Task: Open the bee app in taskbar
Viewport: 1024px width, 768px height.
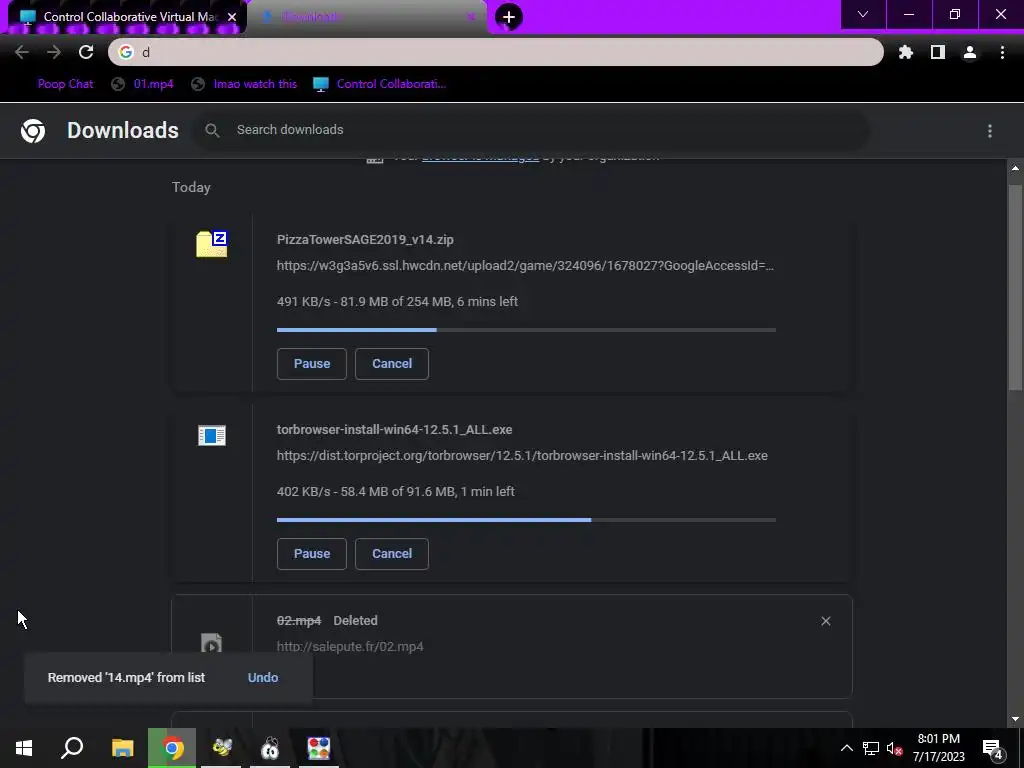Action: click(x=221, y=748)
